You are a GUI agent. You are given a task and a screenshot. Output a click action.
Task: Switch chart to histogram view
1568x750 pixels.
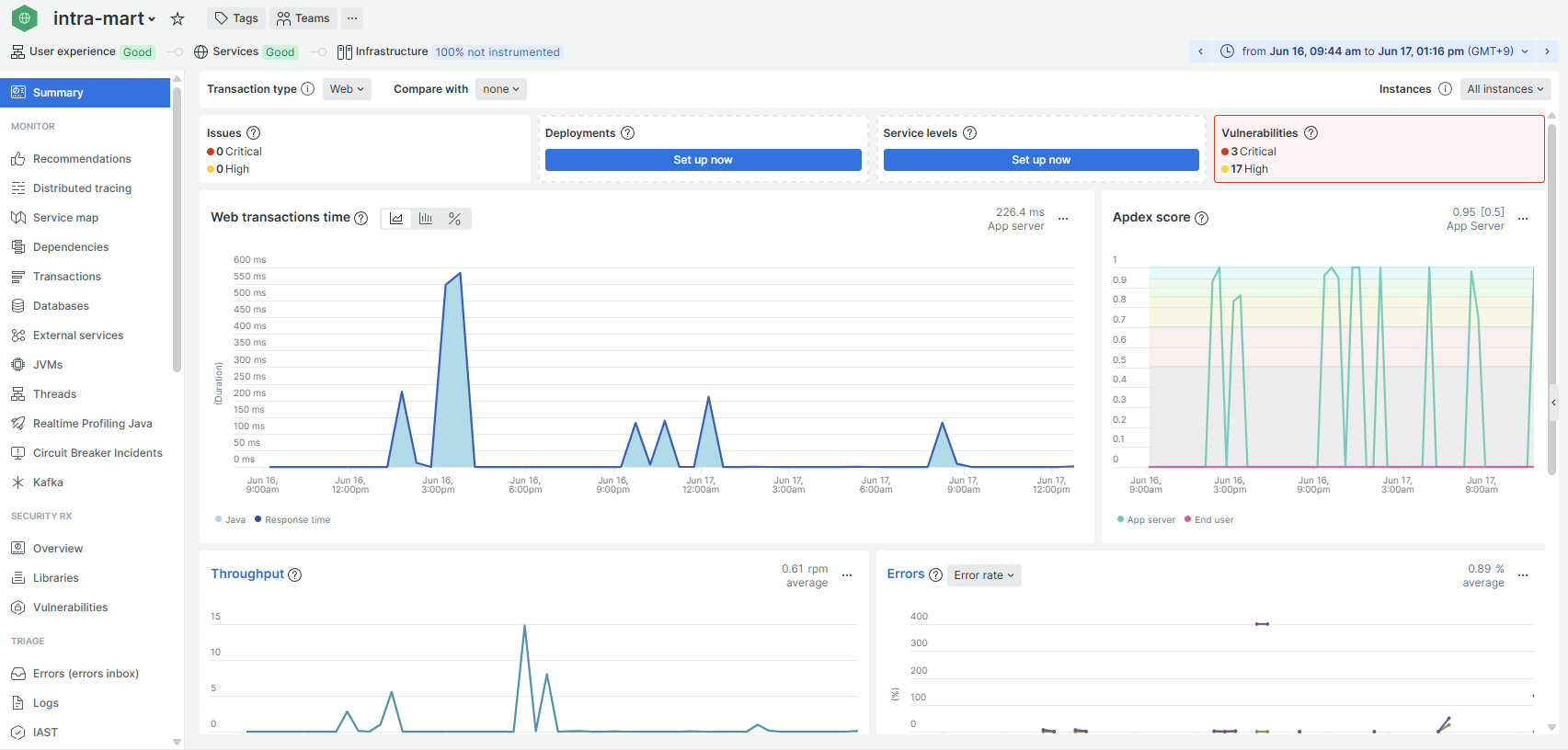click(426, 219)
